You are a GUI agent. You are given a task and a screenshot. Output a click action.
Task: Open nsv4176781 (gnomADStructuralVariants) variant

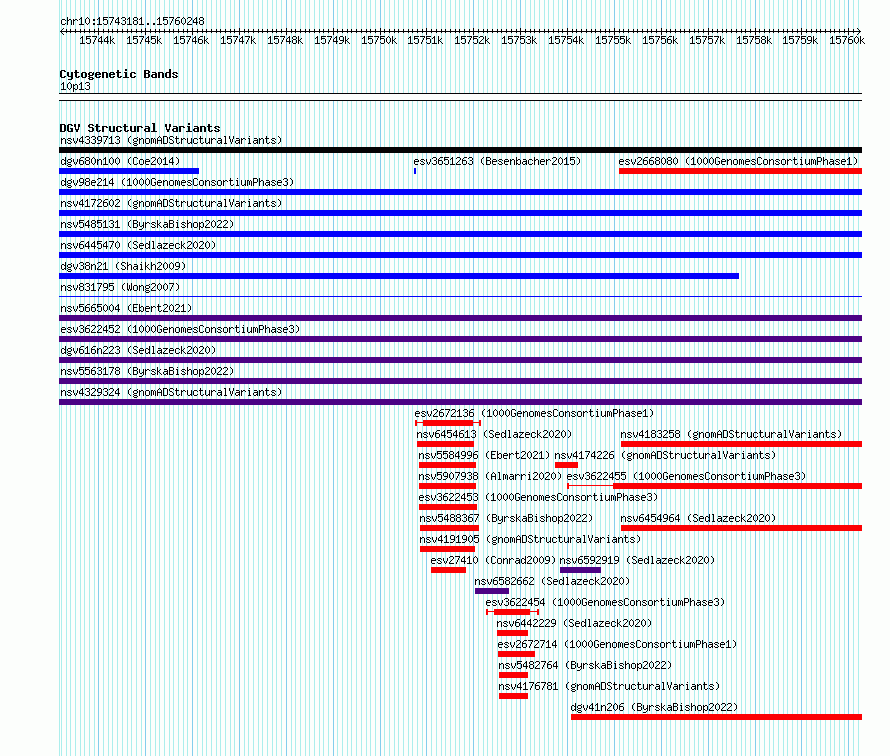609,686
